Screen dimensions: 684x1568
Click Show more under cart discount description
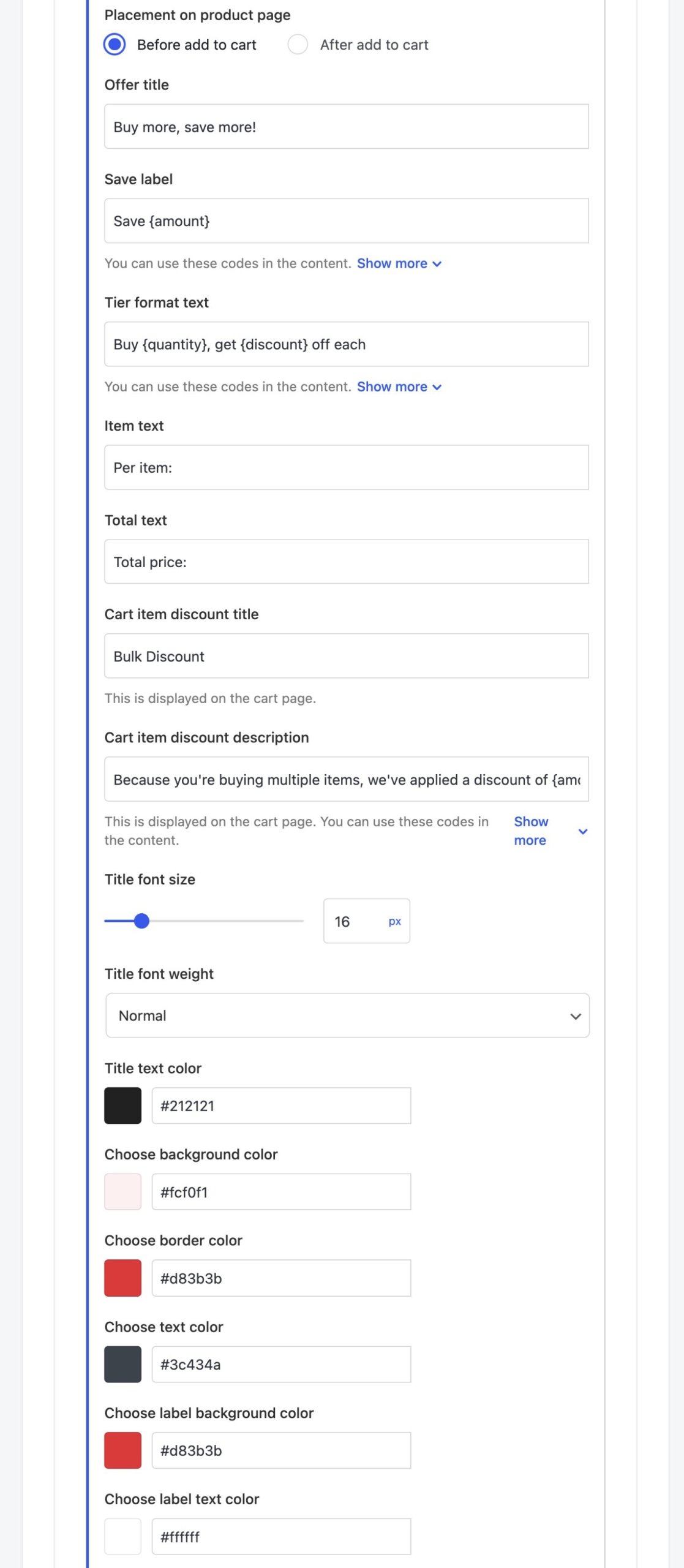click(531, 831)
